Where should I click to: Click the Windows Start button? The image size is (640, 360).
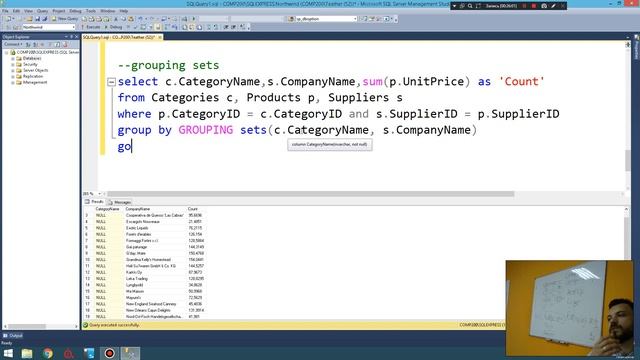coord(8,353)
